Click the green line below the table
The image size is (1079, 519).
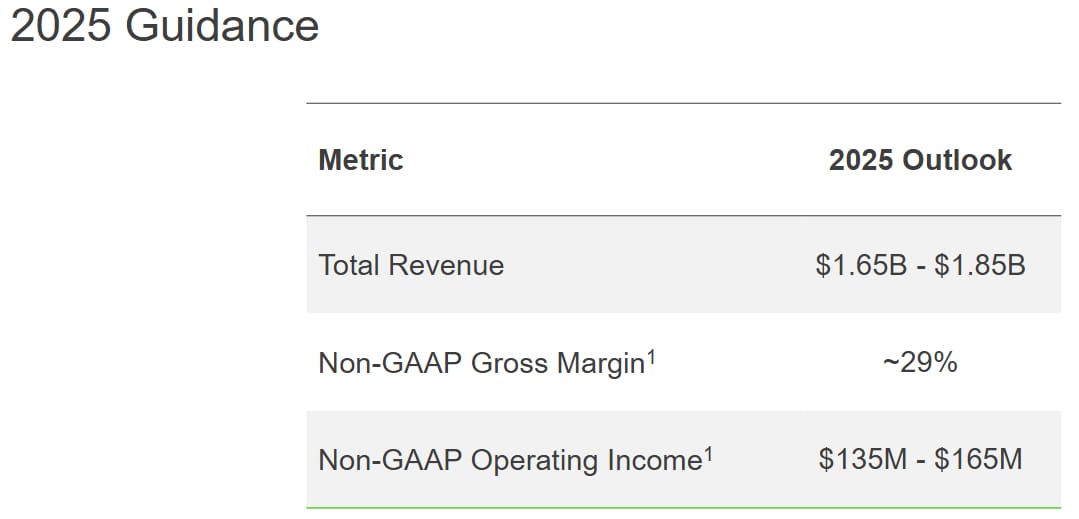pos(683,509)
